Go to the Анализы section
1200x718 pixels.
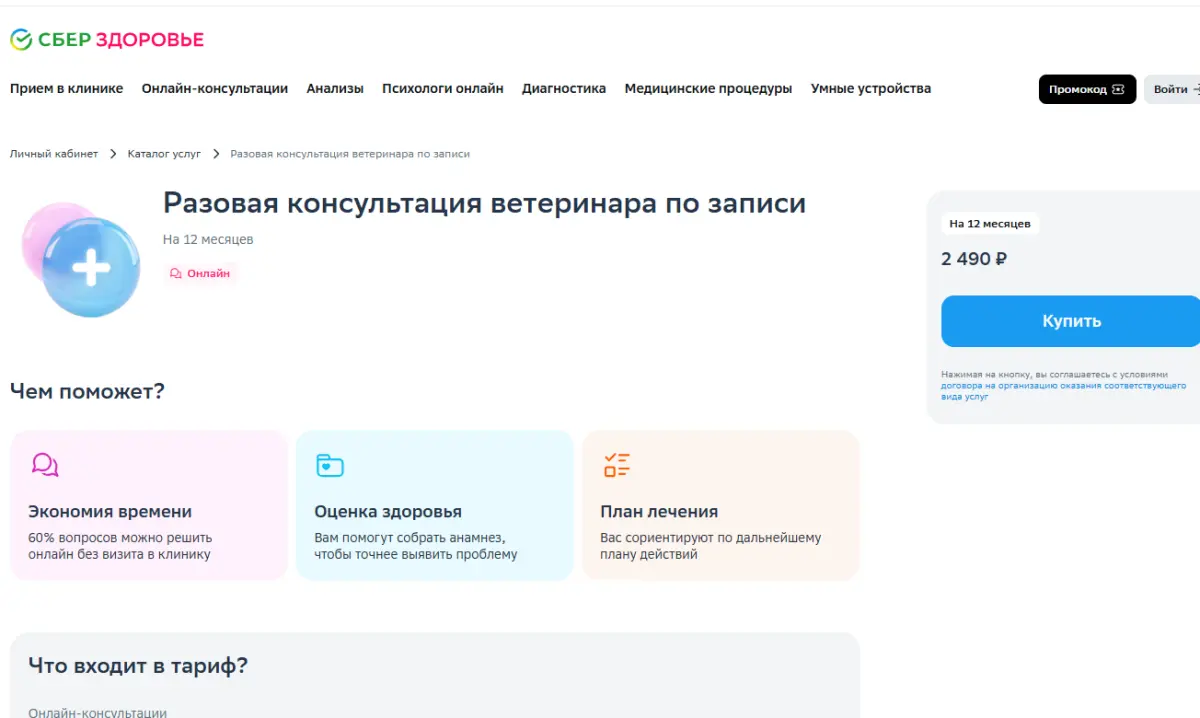pyautogui.click(x=335, y=89)
